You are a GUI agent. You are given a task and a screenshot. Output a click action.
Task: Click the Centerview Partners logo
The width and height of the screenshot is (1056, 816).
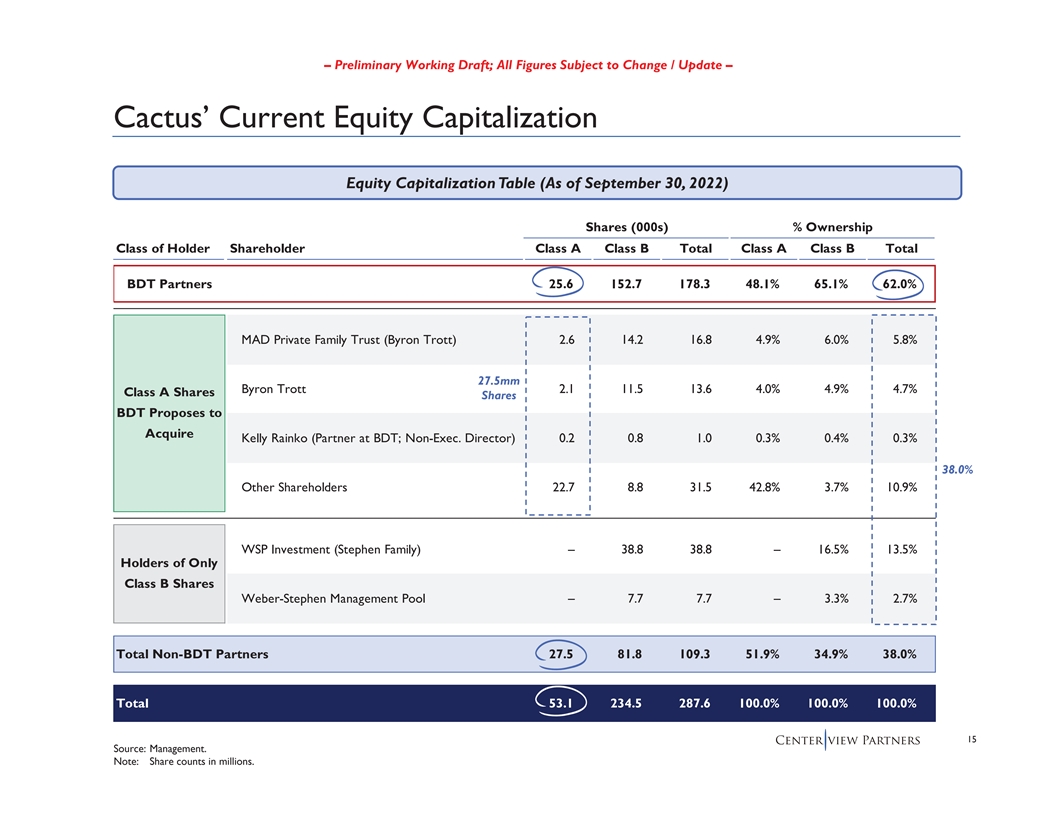845,740
